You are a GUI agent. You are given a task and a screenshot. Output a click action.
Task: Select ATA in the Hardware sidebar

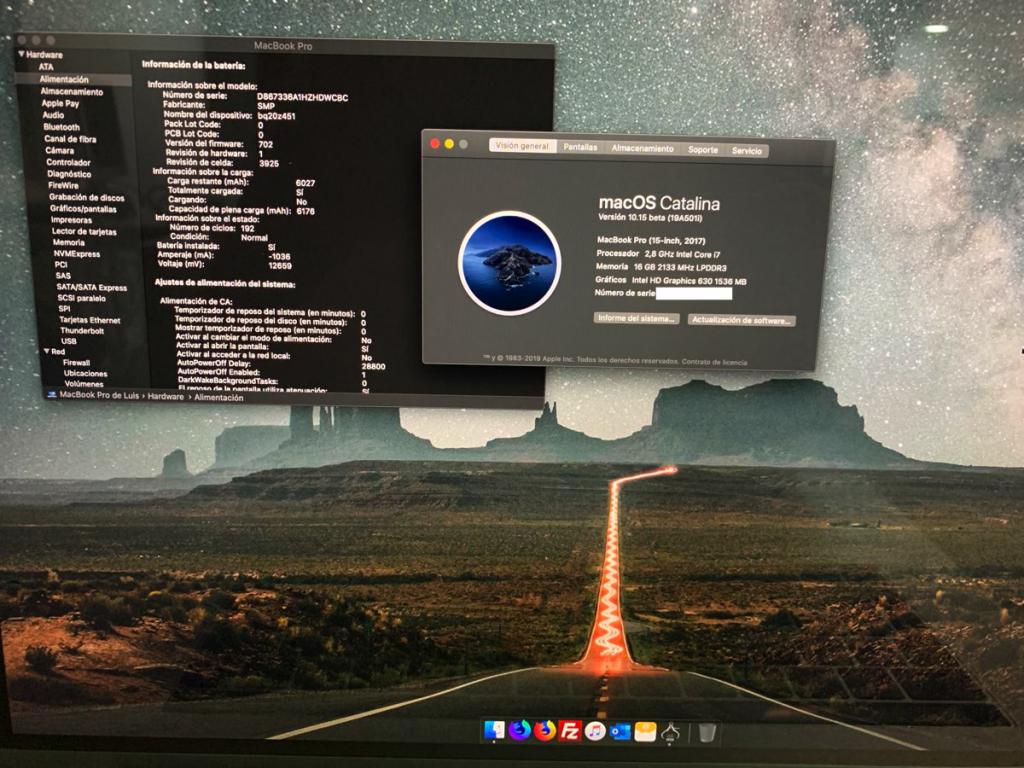point(46,67)
